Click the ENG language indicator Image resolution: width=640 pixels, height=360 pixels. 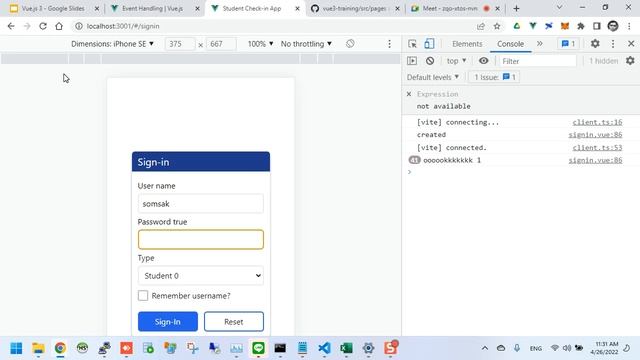[536, 348]
